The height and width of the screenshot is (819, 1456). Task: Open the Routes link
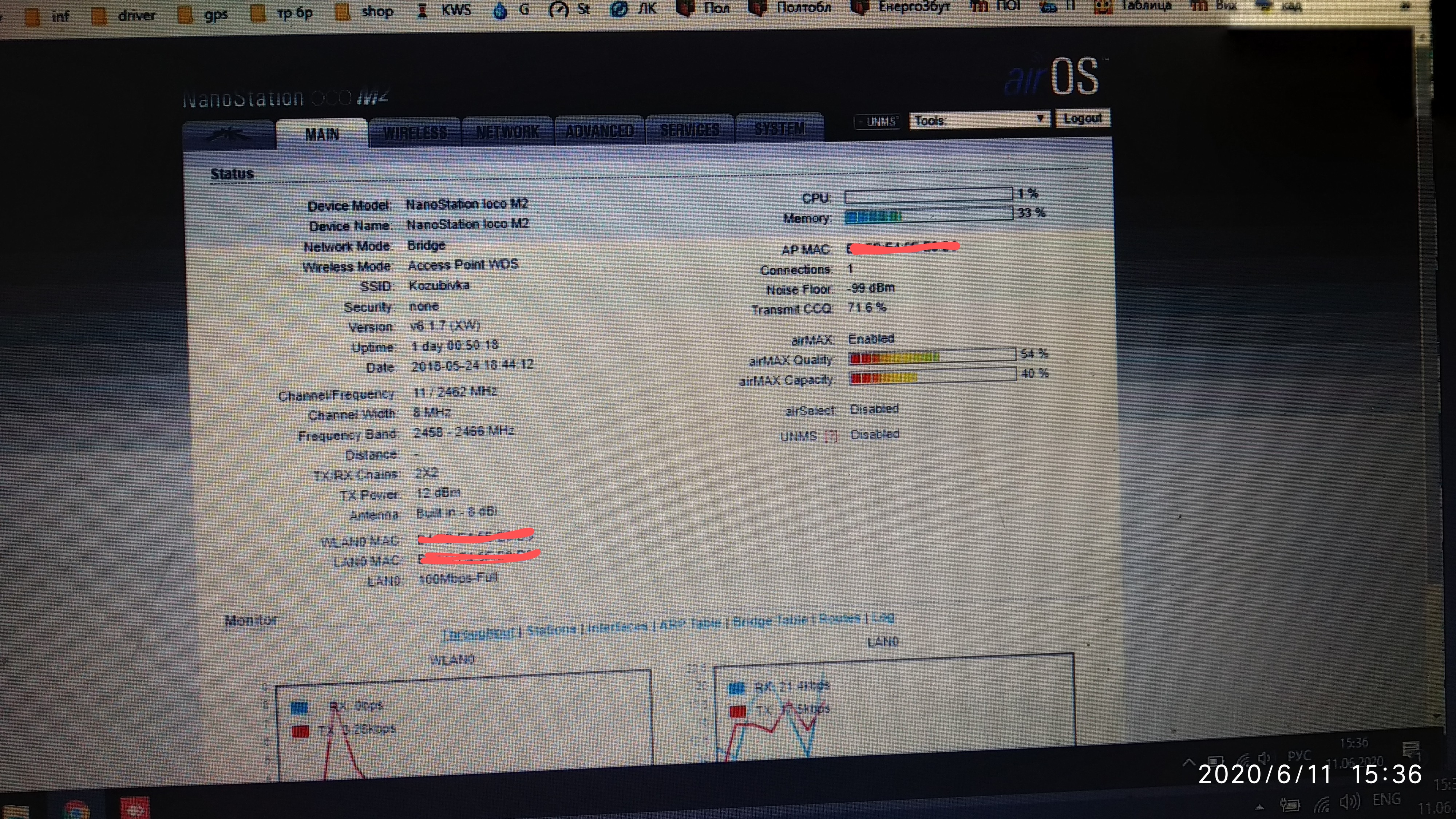(839, 618)
